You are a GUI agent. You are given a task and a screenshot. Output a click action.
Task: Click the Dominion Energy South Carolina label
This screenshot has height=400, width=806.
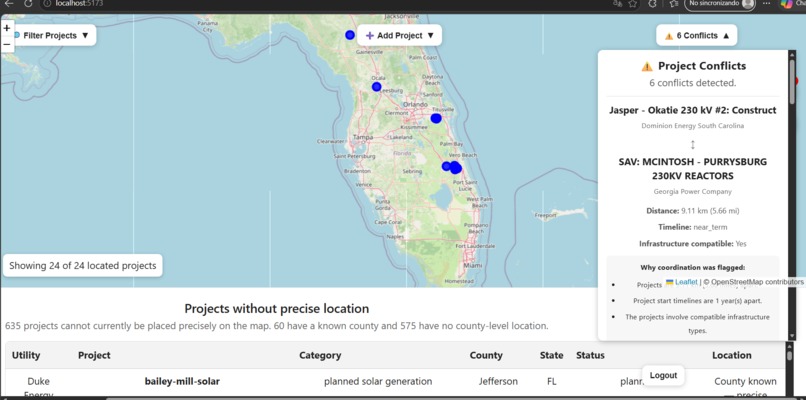[692, 125]
